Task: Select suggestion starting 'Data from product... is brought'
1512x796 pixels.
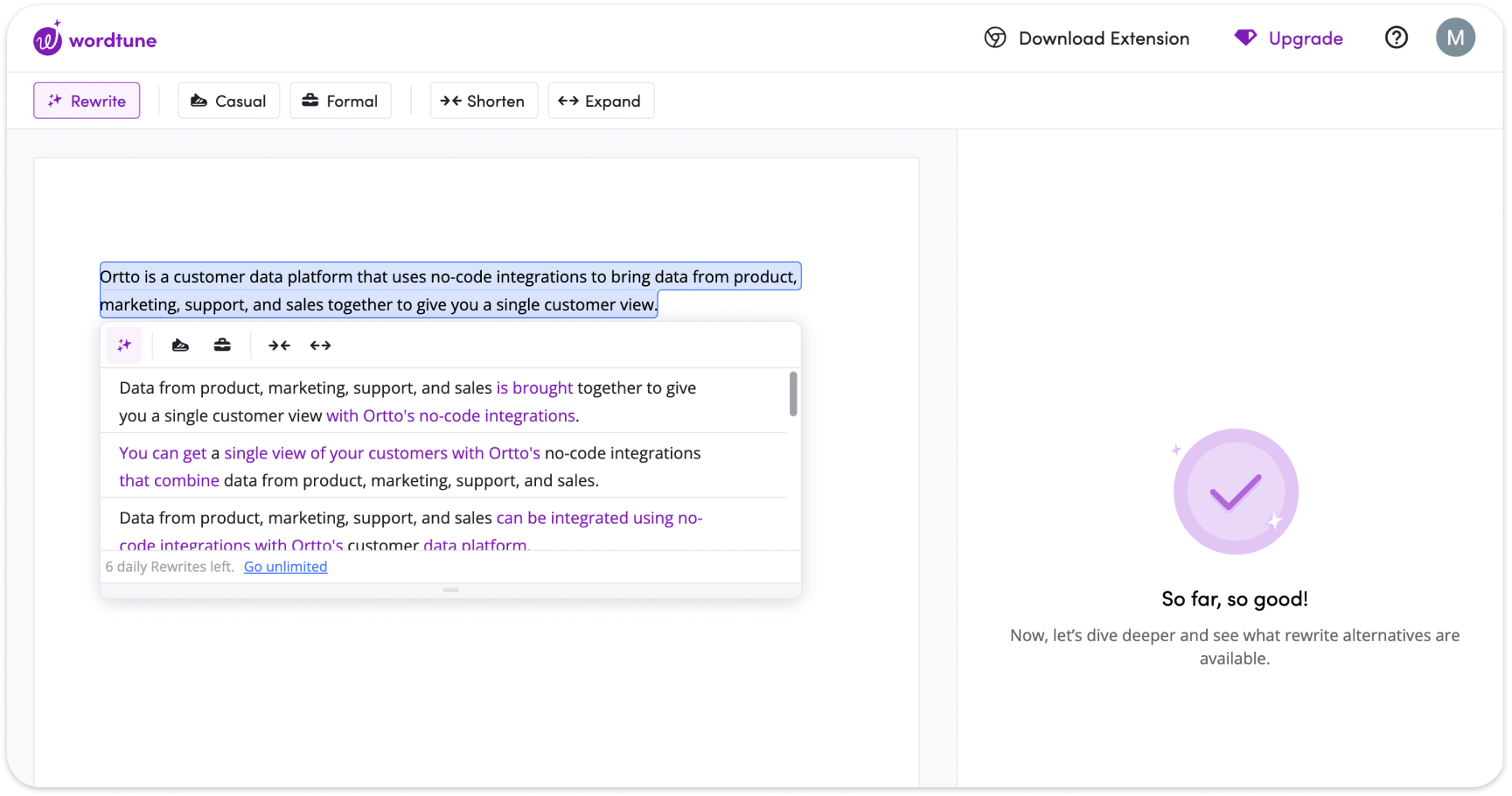Action: click(x=444, y=401)
